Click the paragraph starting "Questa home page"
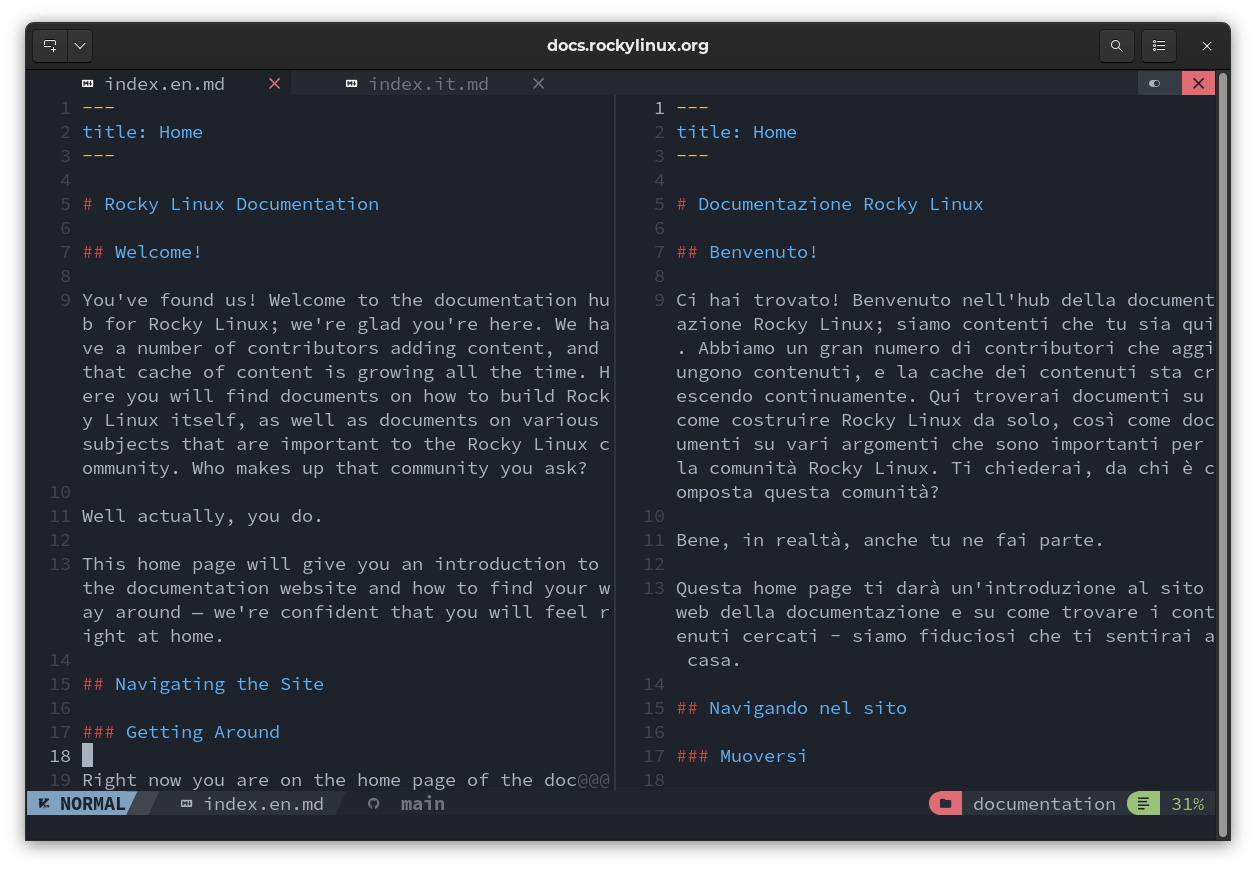The image size is (1256, 869). click(945, 624)
